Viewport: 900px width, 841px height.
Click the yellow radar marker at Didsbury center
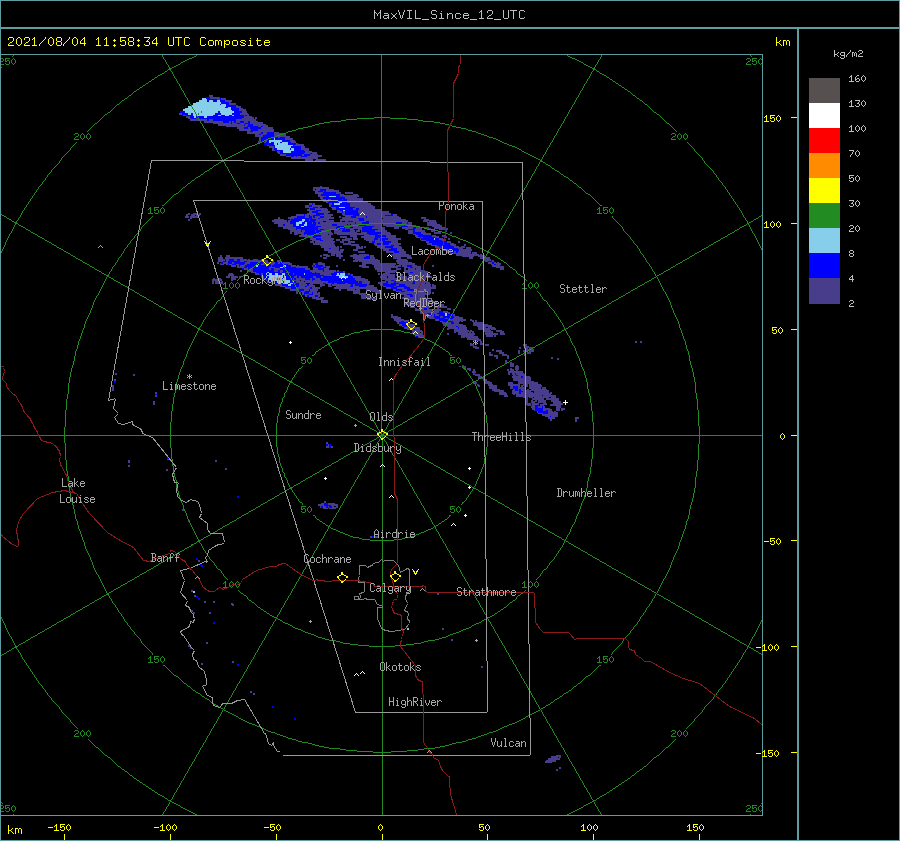(382, 435)
